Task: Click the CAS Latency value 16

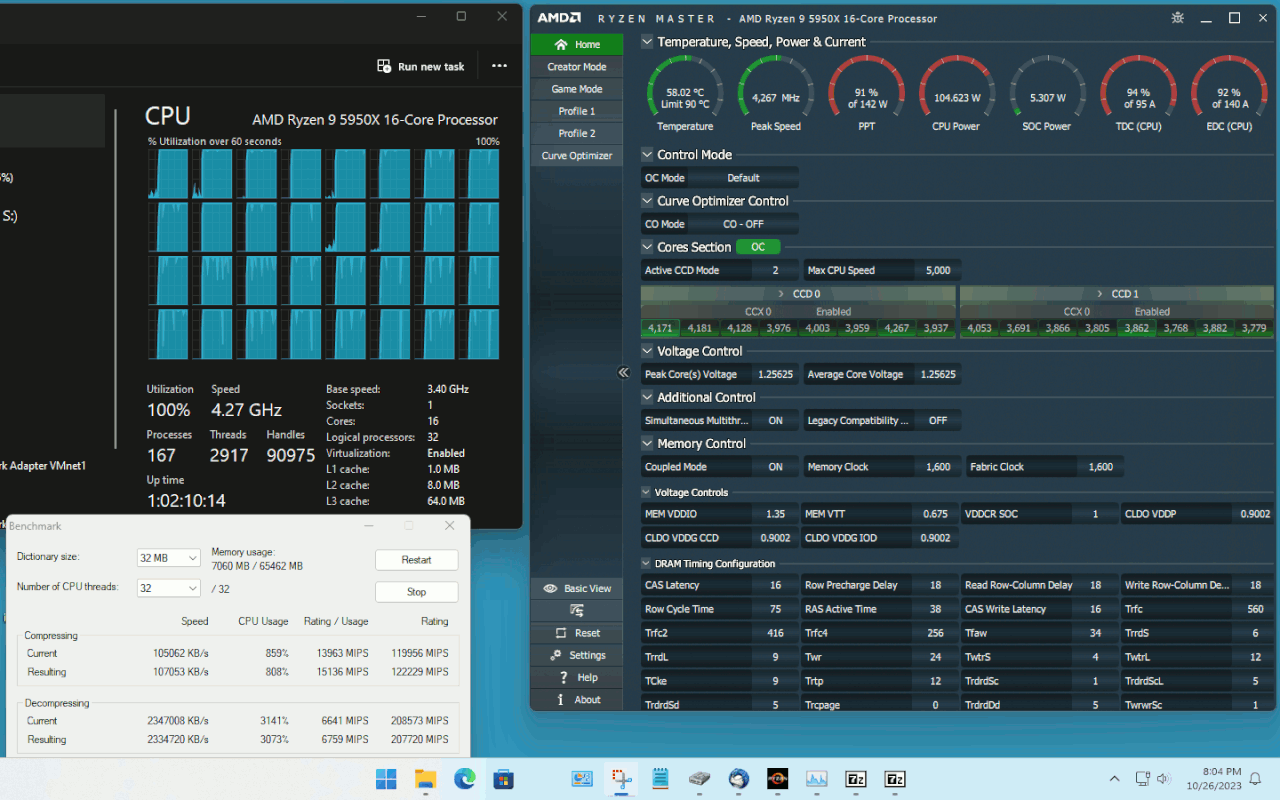Action: click(775, 585)
